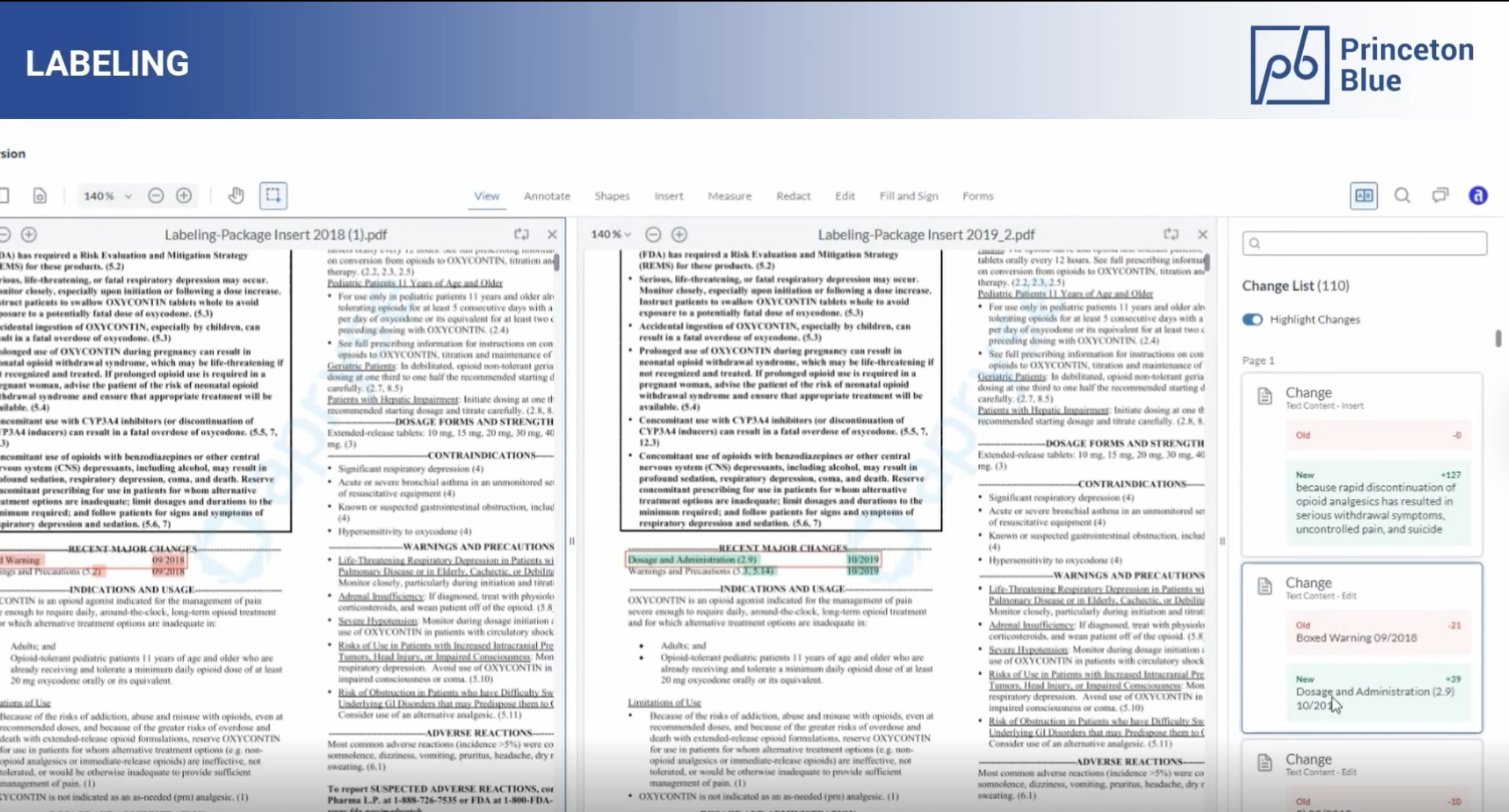Click the change list search field
The width and height of the screenshot is (1509, 812).
pyautogui.click(x=1364, y=243)
